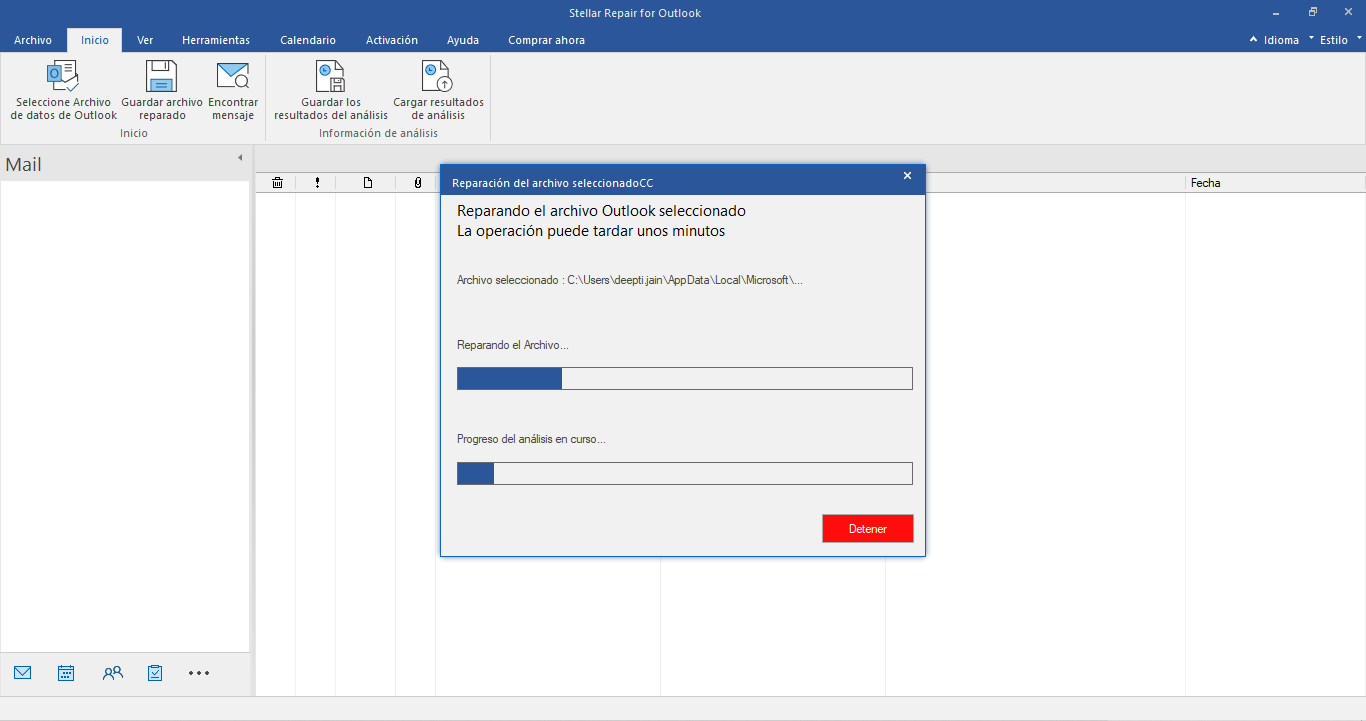Screen dimensions: 1366x721
Task: Collapse the Mail pane with the arrow
Action: click(x=240, y=158)
